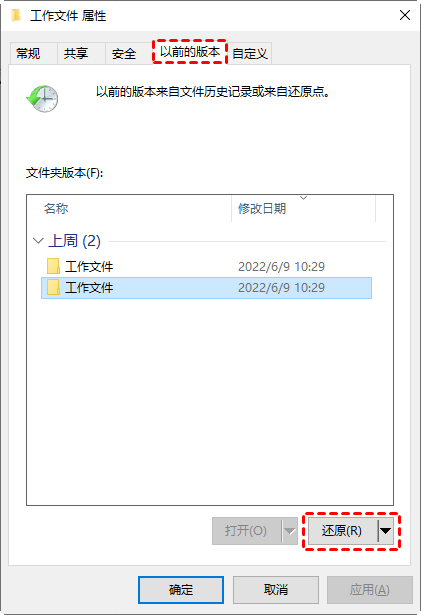Select the first 工作文件 version row
The image size is (421, 615).
pos(206,266)
